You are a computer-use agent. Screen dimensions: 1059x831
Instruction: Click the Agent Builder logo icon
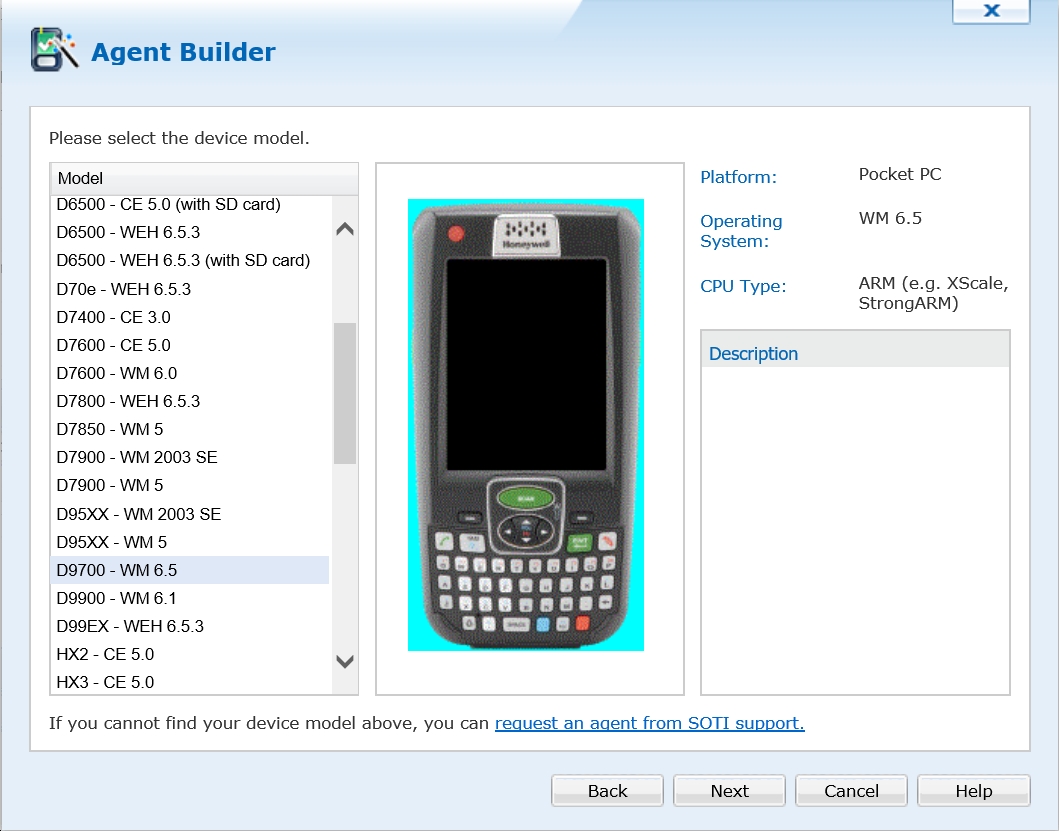coord(54,49)
